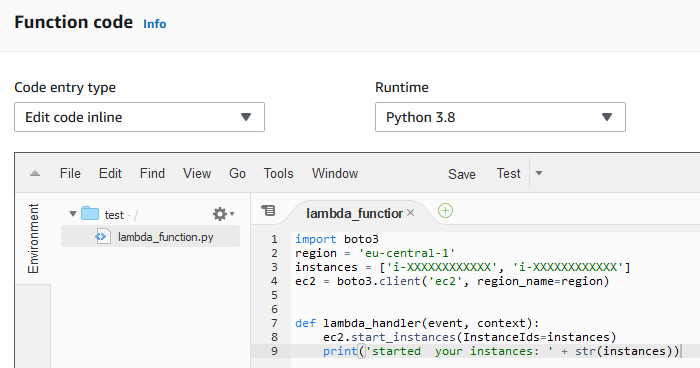Screen dimensions: 700x368
Task: Click the Save button
Action: tap(462, 174)
